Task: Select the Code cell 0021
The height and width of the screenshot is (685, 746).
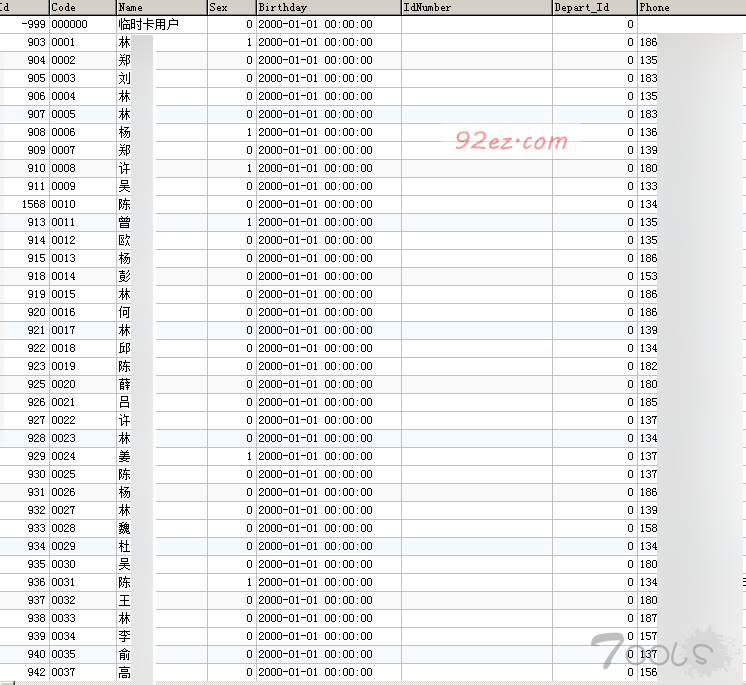Action: 83,402
